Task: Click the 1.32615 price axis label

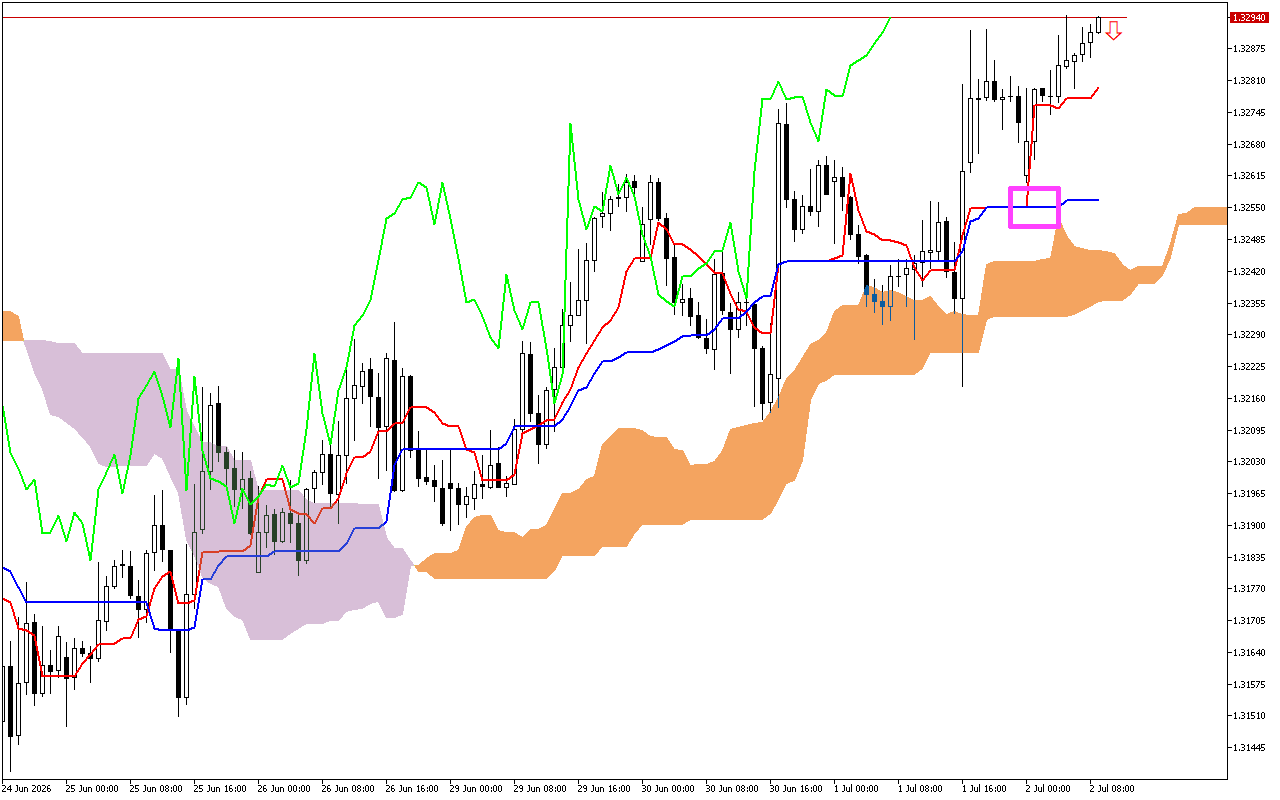Action: pyautogui.click(x=1248, y=176)
